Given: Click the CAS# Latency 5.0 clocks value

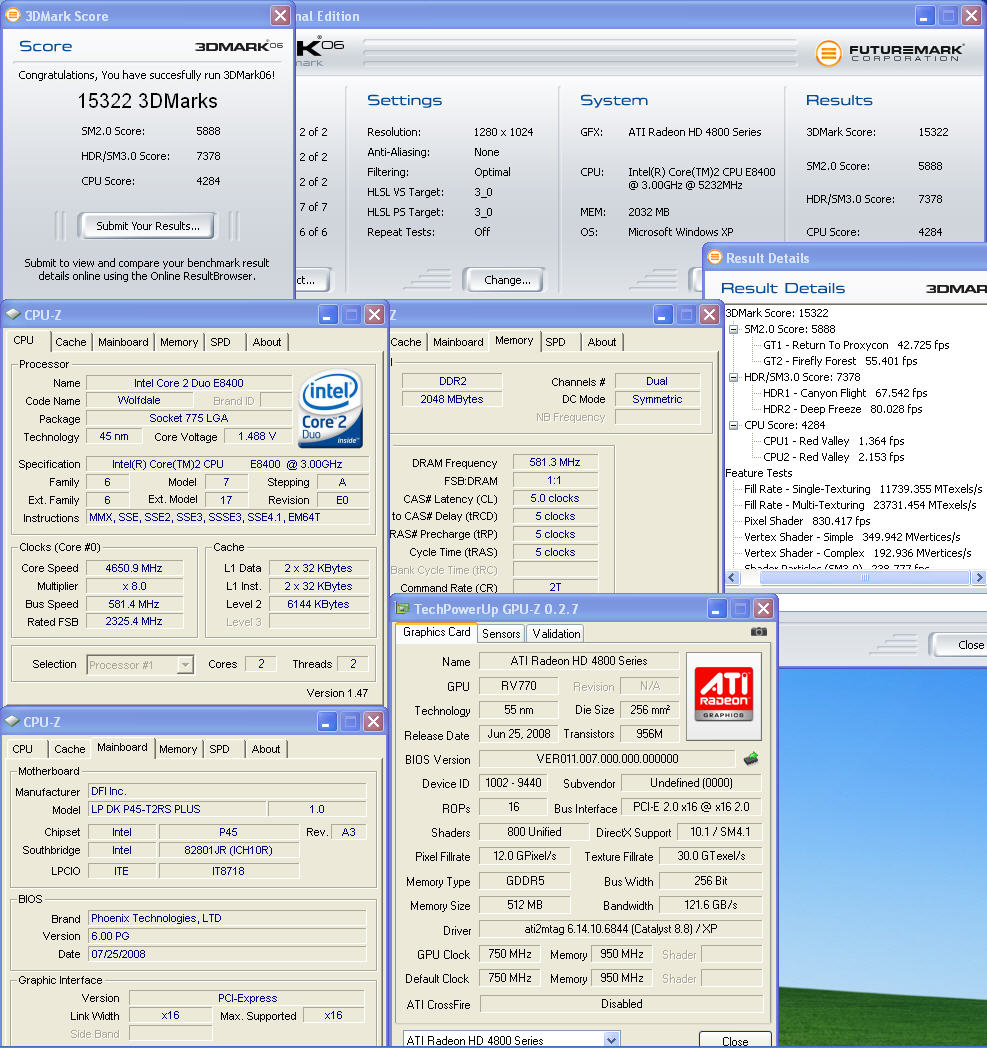Looking at the screenshot, I should (x=555, y=499).
